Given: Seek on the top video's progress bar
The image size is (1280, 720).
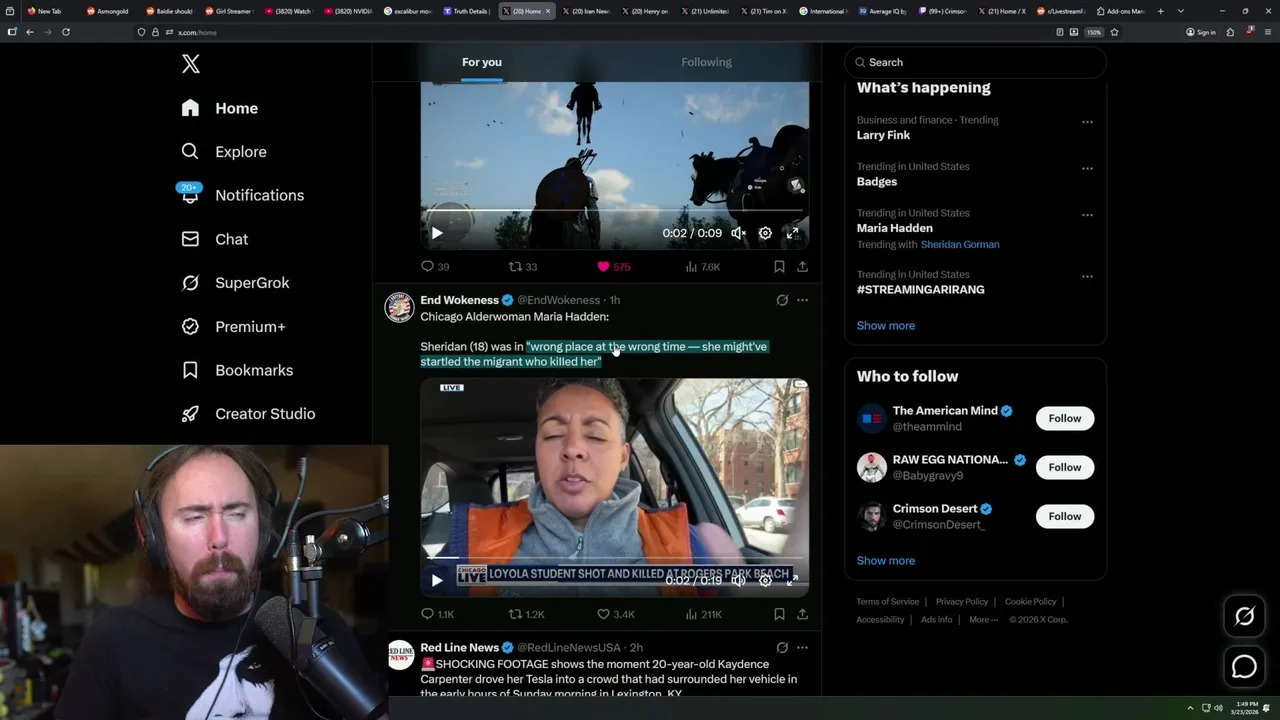Looking at the screenshot, I should [x=614, y=211].
